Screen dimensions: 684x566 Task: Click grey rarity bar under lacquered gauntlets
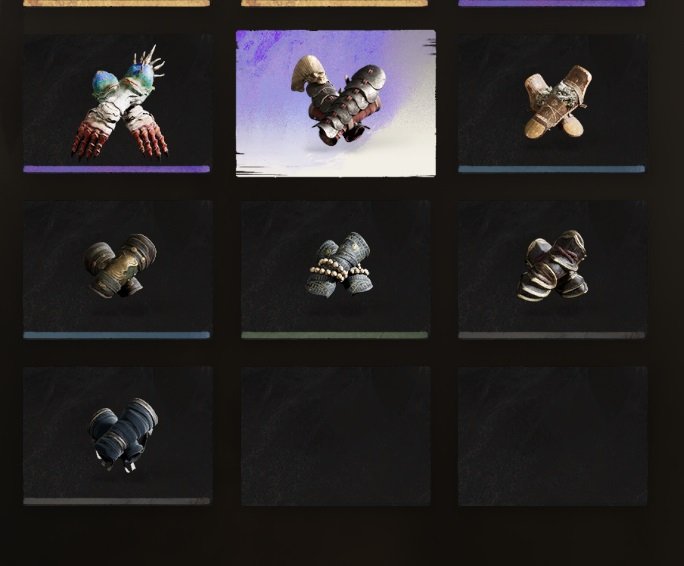coord(551,335)
